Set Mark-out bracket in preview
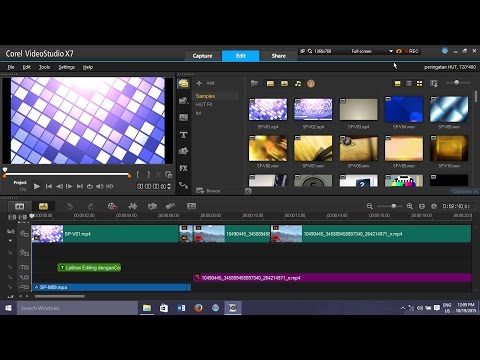The image size is (480, 360). pos(148,174)
